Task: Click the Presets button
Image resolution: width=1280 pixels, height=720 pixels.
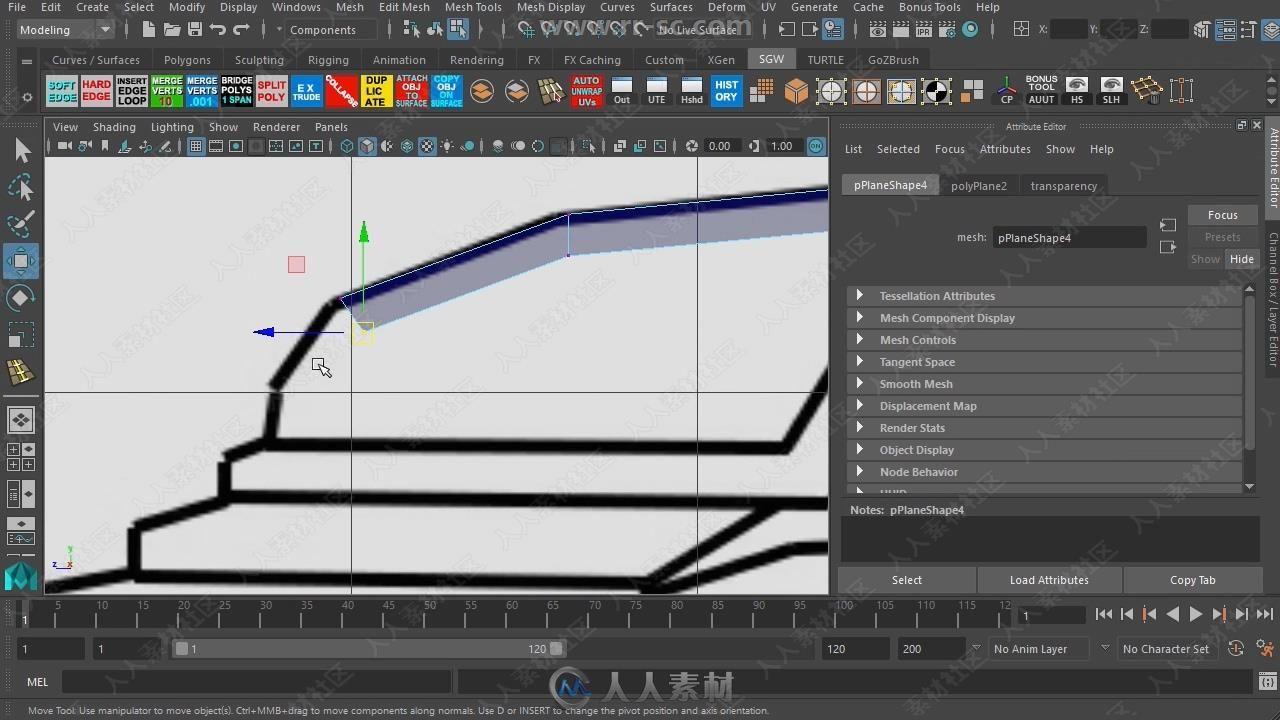Action: 1222,237
